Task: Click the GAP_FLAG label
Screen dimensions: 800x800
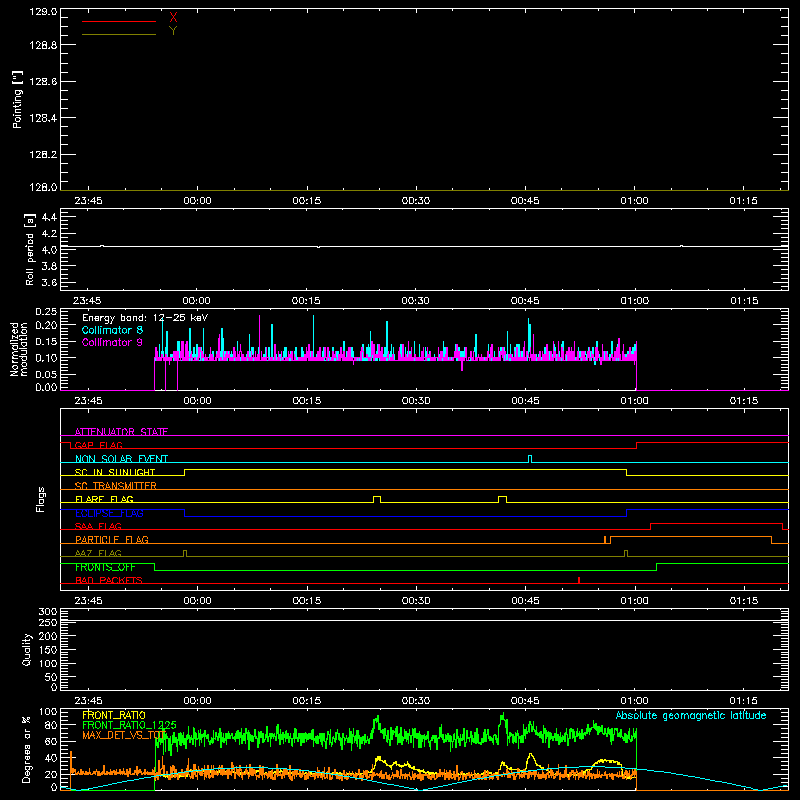Action: (x=98, y=445)
